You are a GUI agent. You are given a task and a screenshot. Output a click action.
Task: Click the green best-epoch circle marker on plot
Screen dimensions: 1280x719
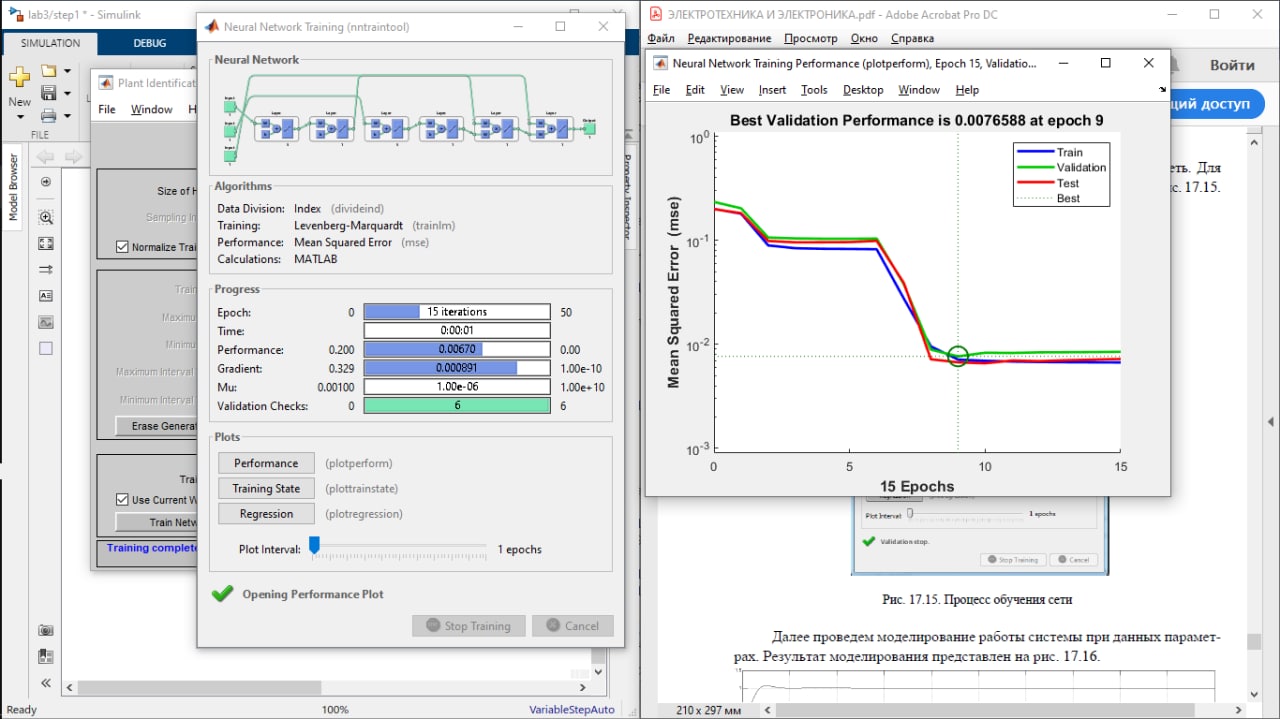(958, 356)
